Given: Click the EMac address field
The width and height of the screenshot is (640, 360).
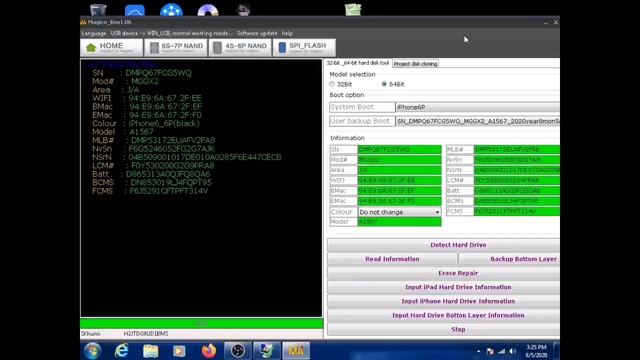Looking at the screenshot, I should click(x=400, y=201).
